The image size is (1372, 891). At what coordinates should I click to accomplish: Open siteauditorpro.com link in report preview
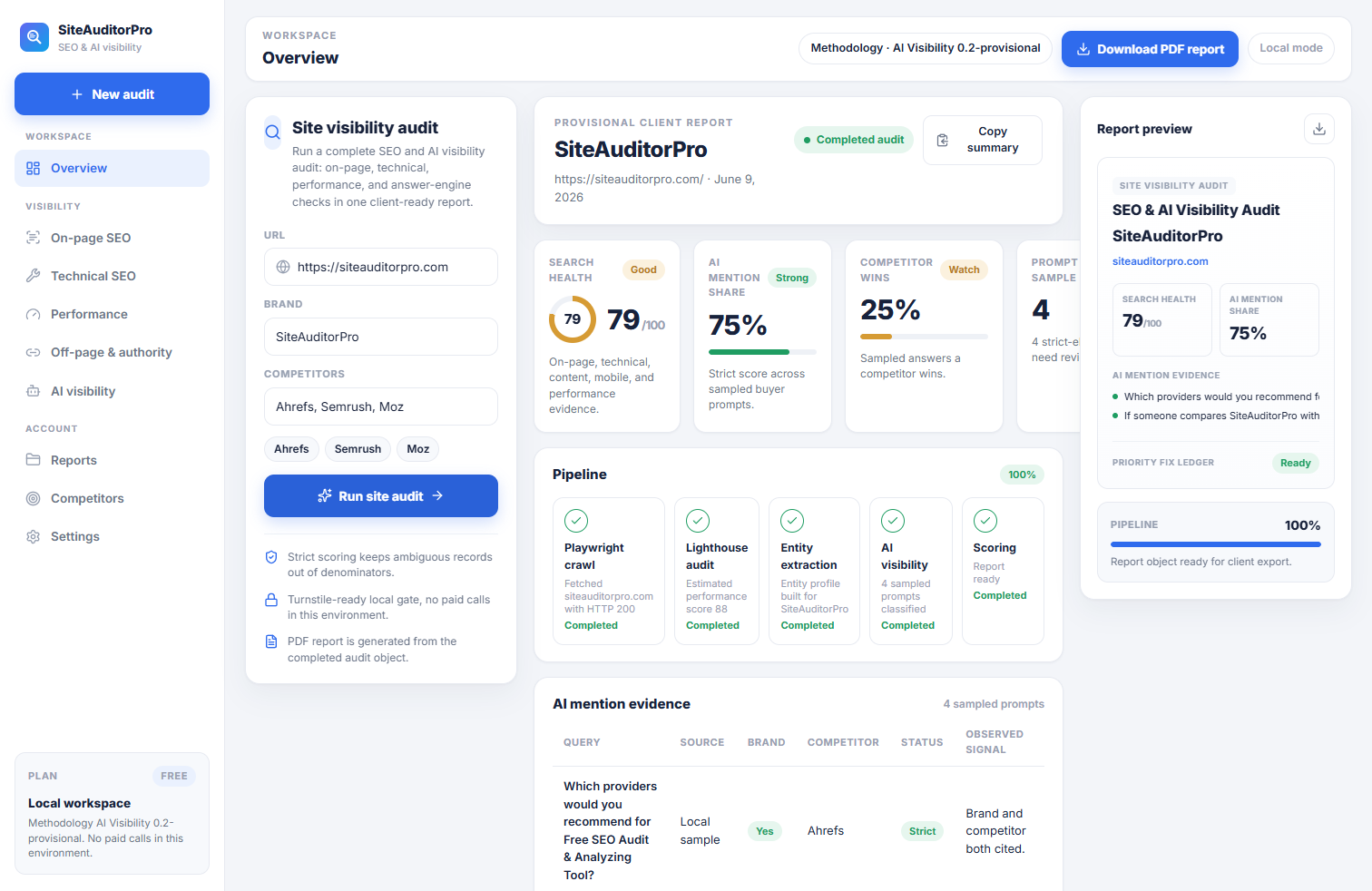(x=1161, y=261)
